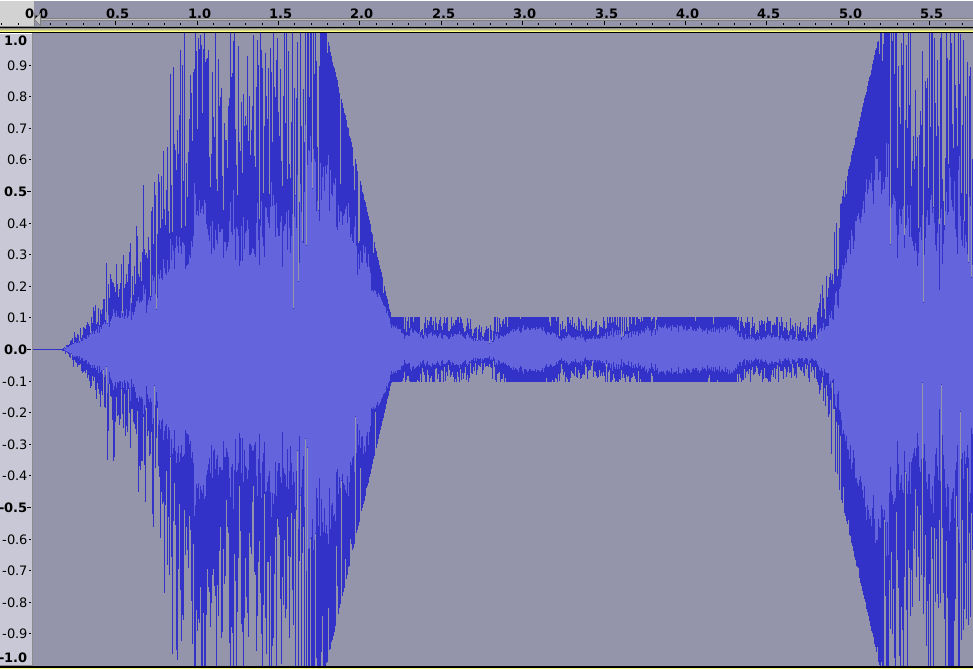The image size is (973, 669).
Task: Click the 0.9 value on vertical amplitude scale
Action: tap(17, 65)
